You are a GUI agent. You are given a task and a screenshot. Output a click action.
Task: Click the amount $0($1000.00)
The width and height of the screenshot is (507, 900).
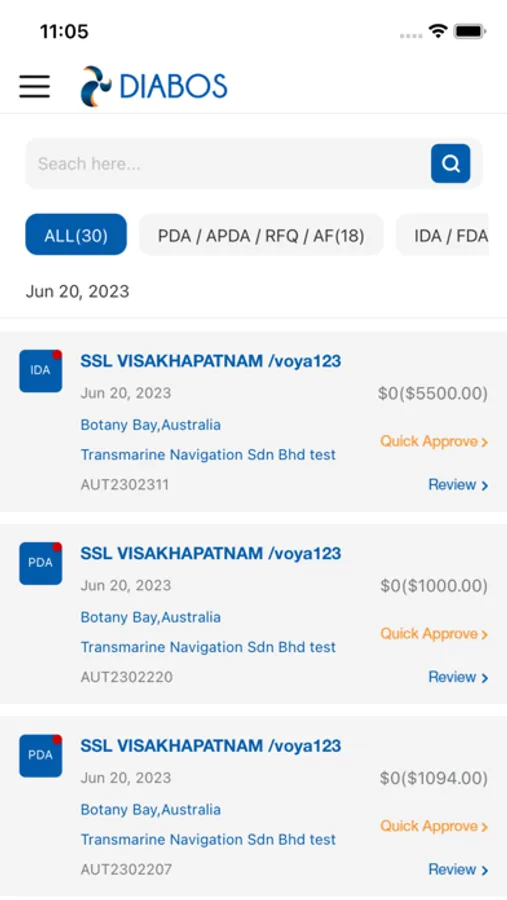(434, 586)
